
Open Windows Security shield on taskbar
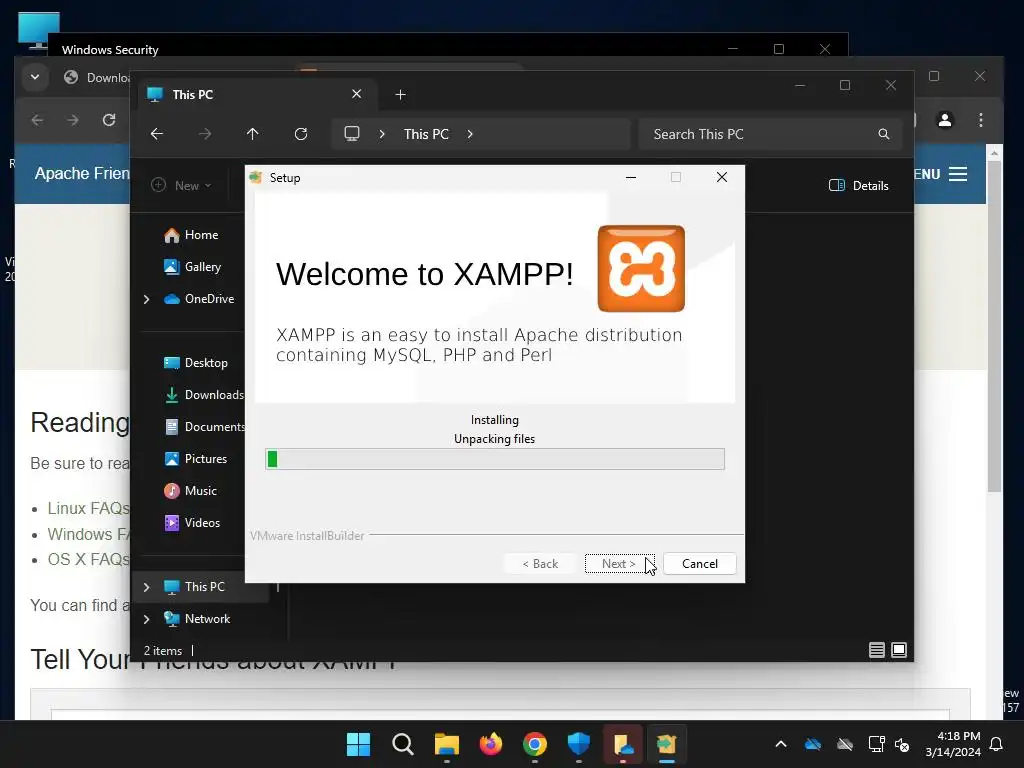(x=579, y=744)
